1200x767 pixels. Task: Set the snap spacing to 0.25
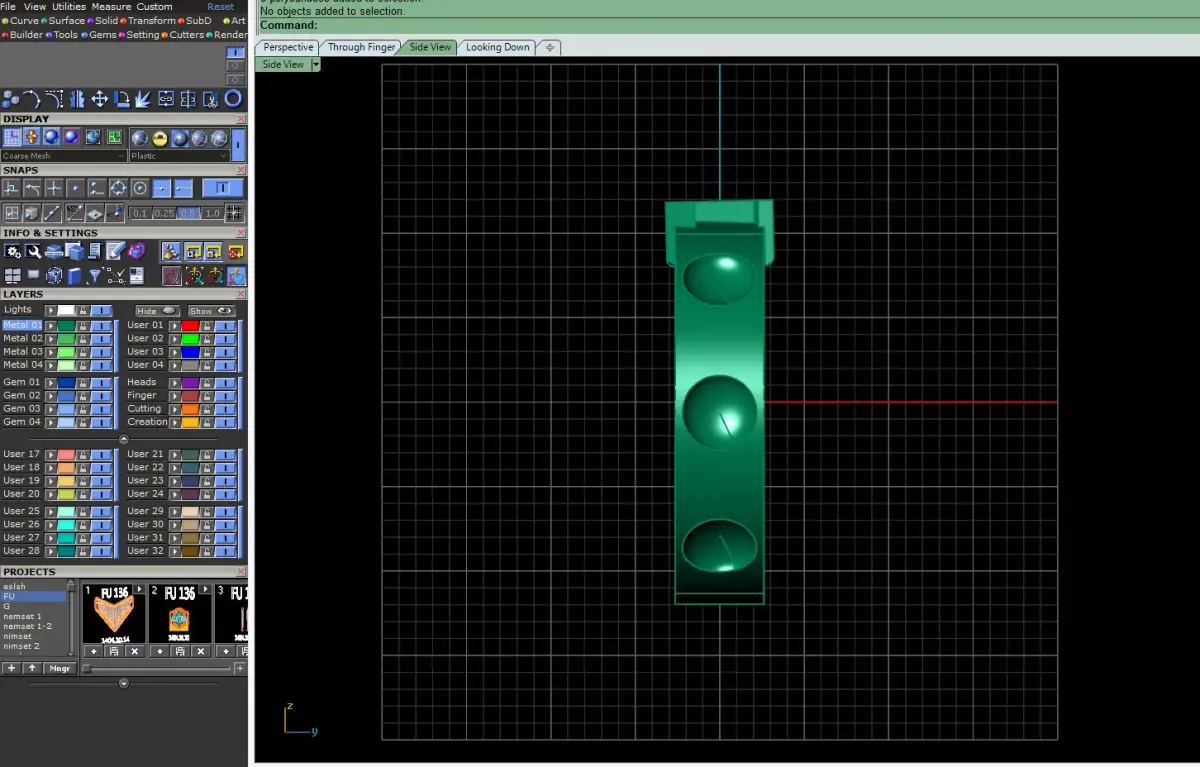tap(164, 213)
